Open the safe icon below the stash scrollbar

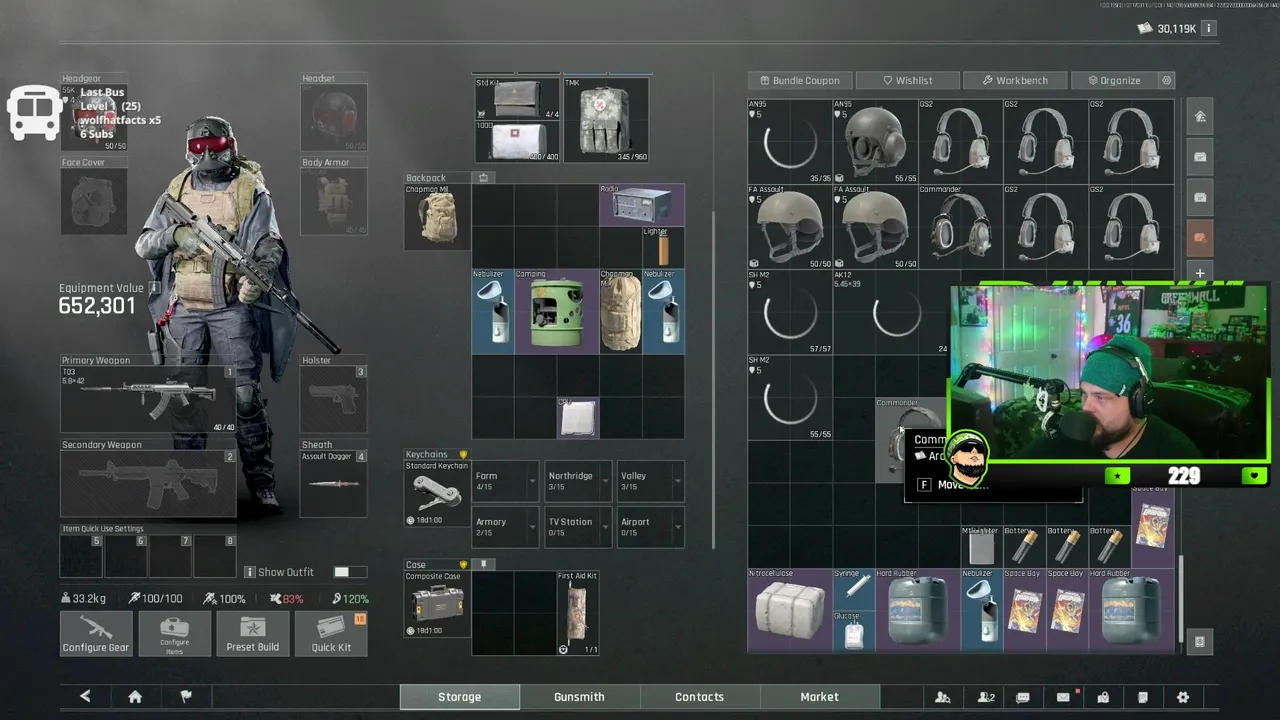[1200, 642]
